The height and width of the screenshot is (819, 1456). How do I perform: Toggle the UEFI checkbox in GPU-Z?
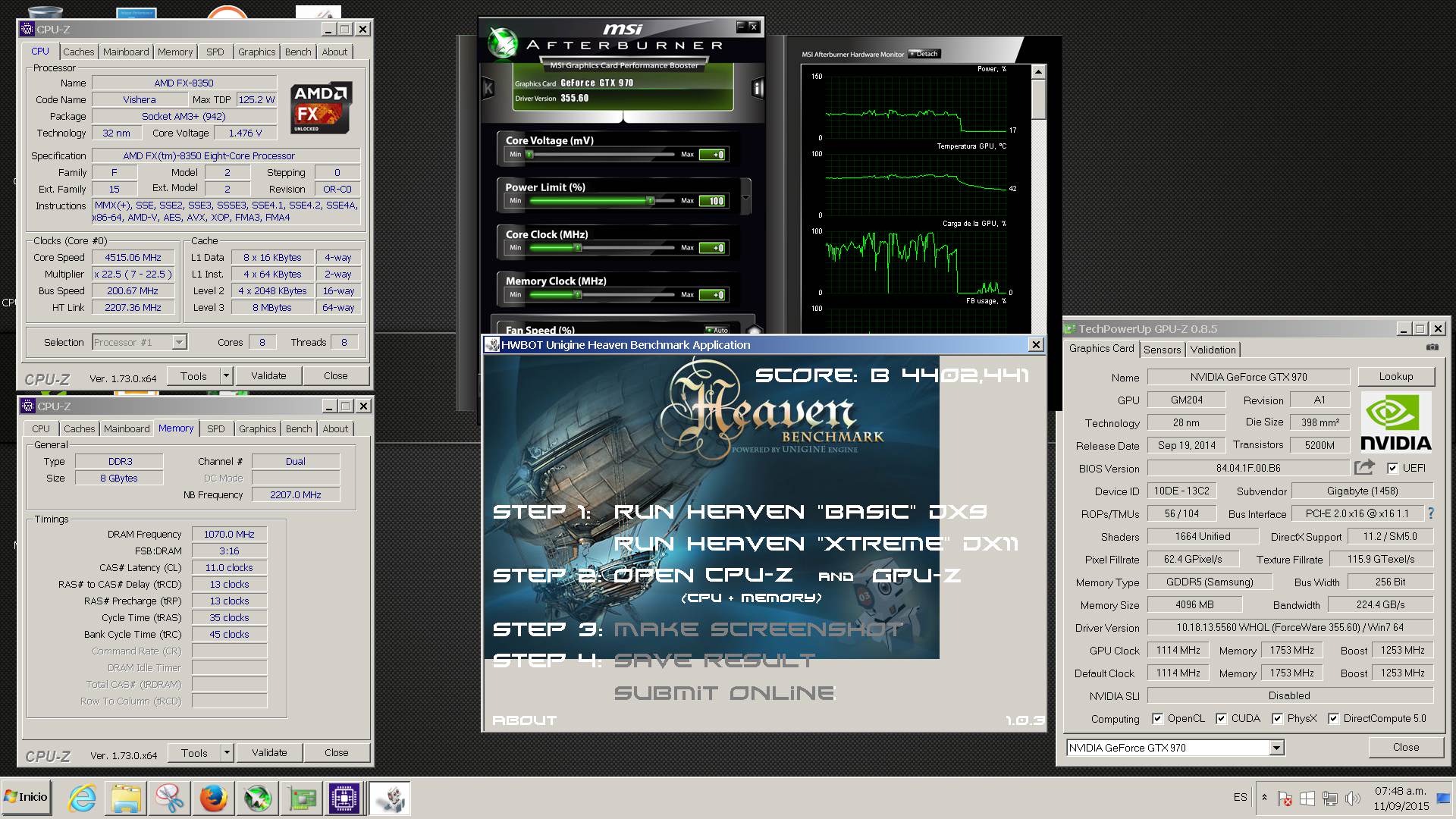click(x=1392, y=468)
